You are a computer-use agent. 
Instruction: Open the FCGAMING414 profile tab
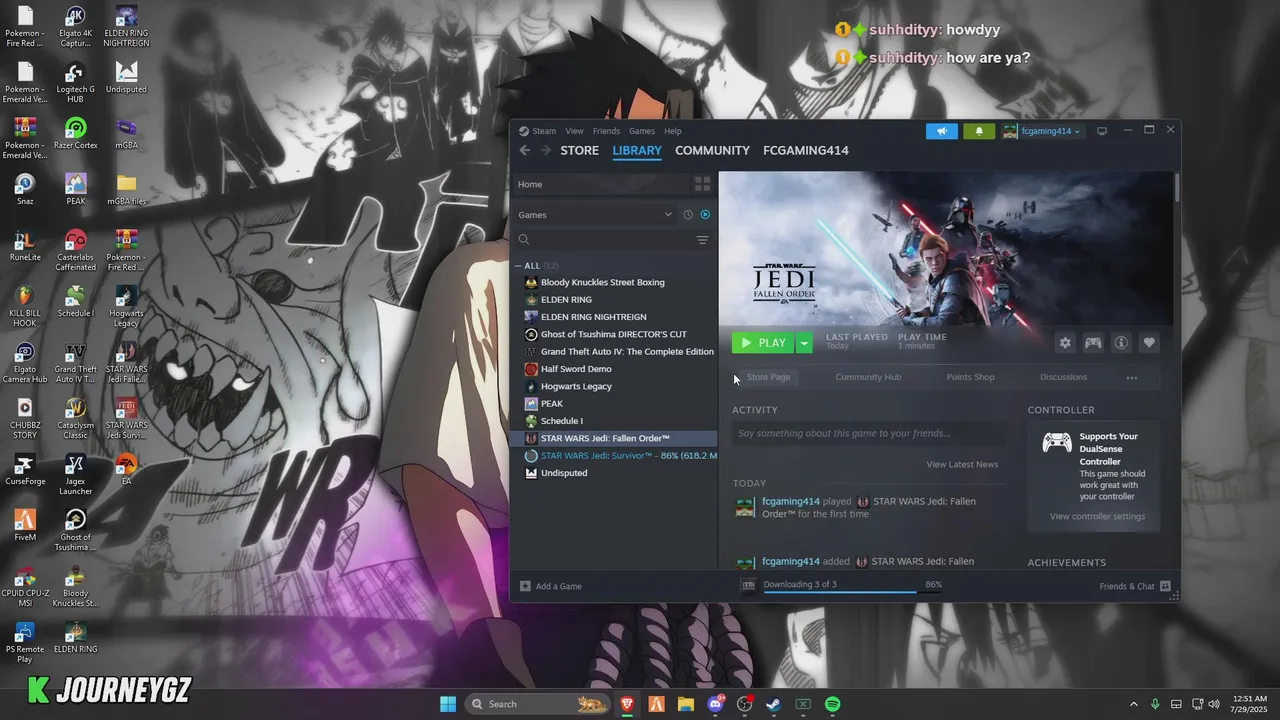click(806, 151)
